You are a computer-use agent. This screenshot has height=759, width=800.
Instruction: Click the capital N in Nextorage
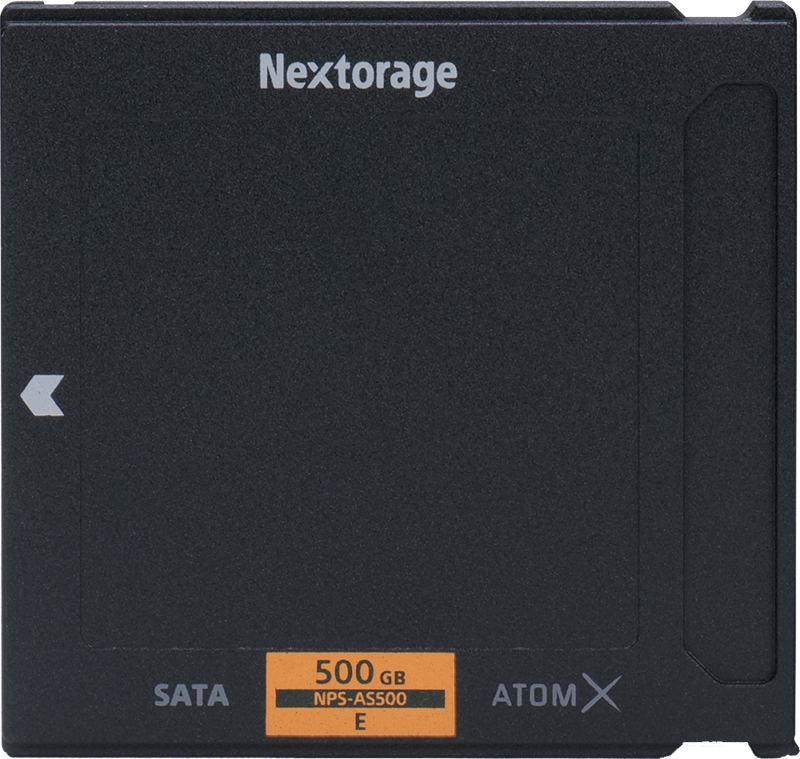[x=271, y=71]
